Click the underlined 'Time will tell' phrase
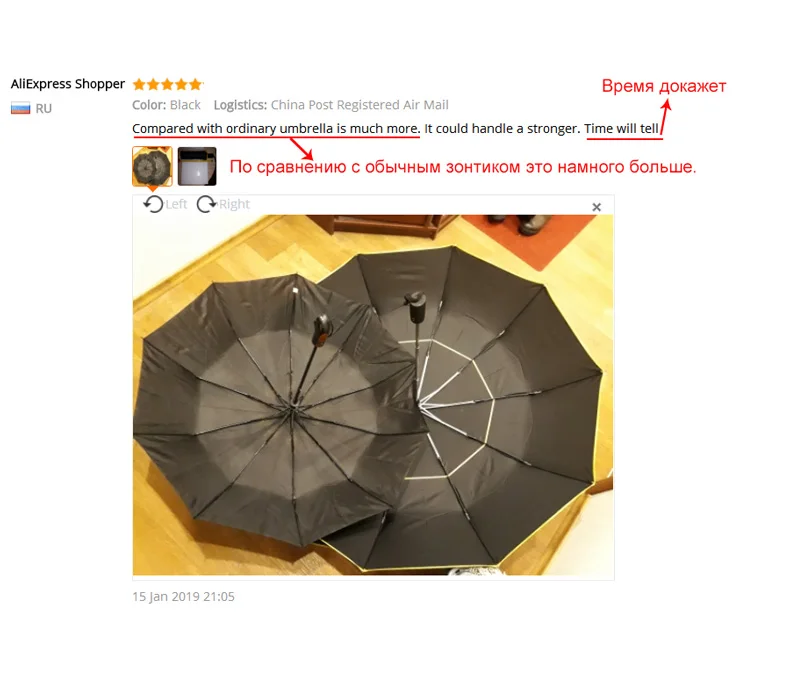Image resolution: width=790 pixels, height=683 pixels. click(x=622, y=128)
